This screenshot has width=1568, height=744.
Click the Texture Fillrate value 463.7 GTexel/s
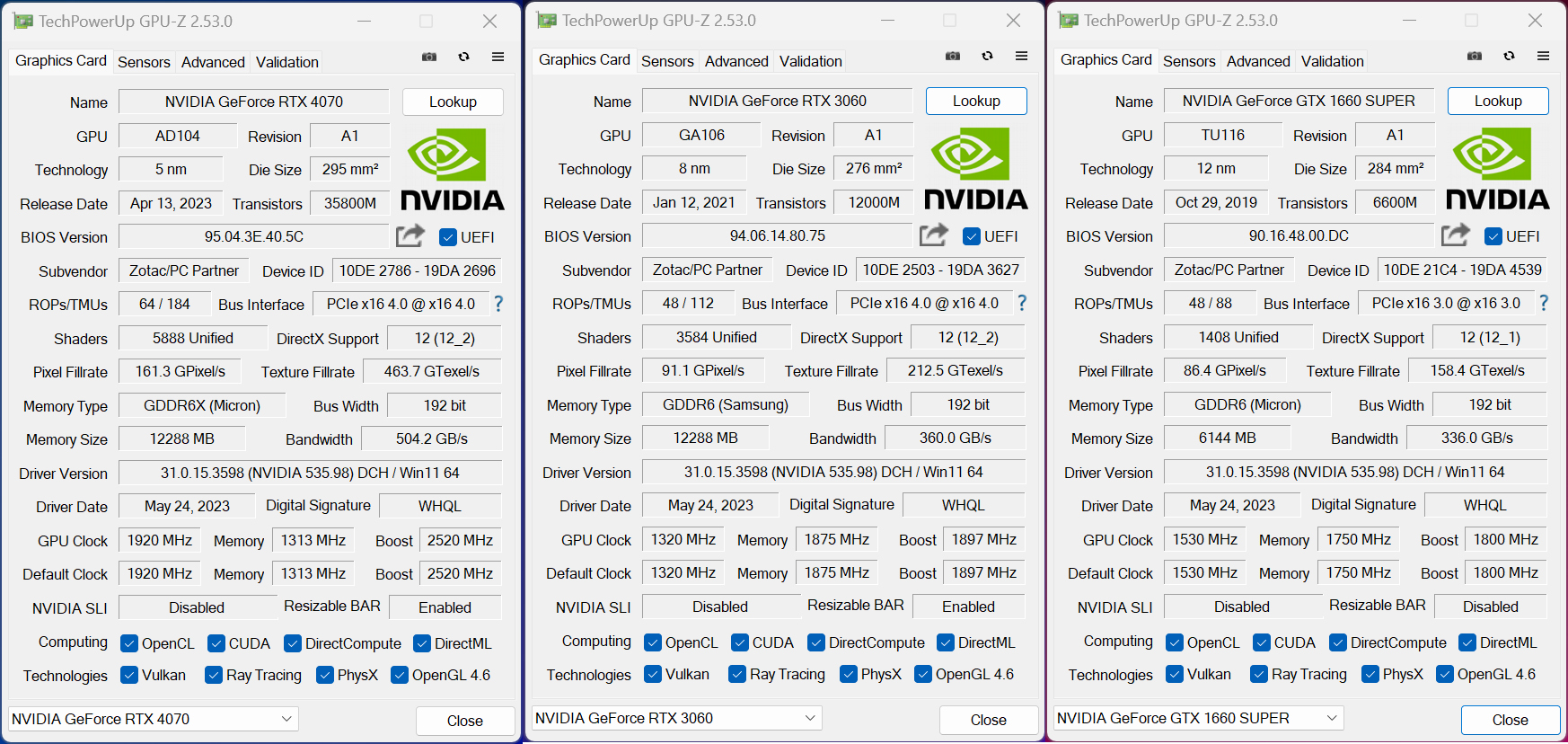click(432, 371)
